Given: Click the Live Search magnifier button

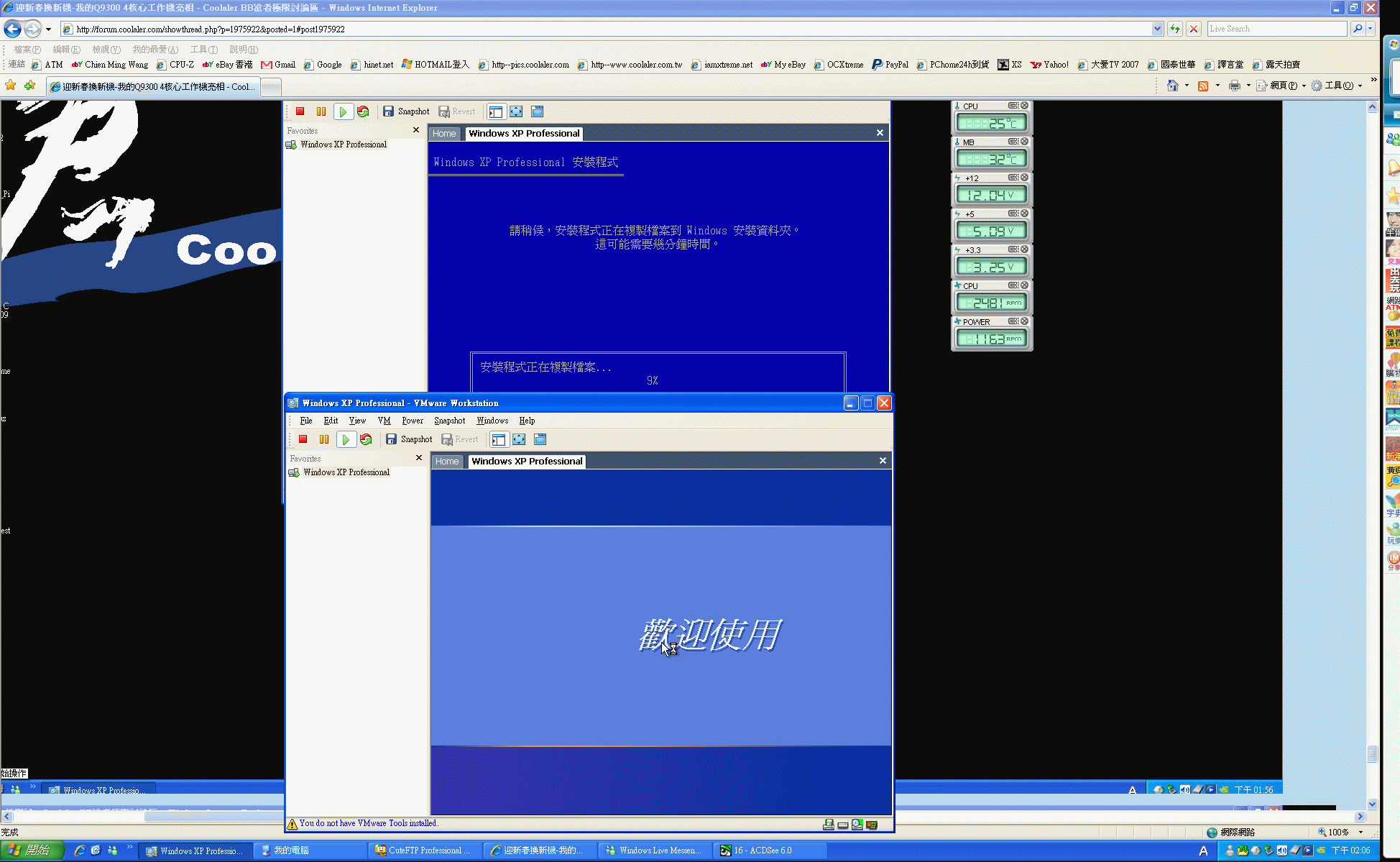Looking at the screenshot, I should click(x=1357, y=29).
